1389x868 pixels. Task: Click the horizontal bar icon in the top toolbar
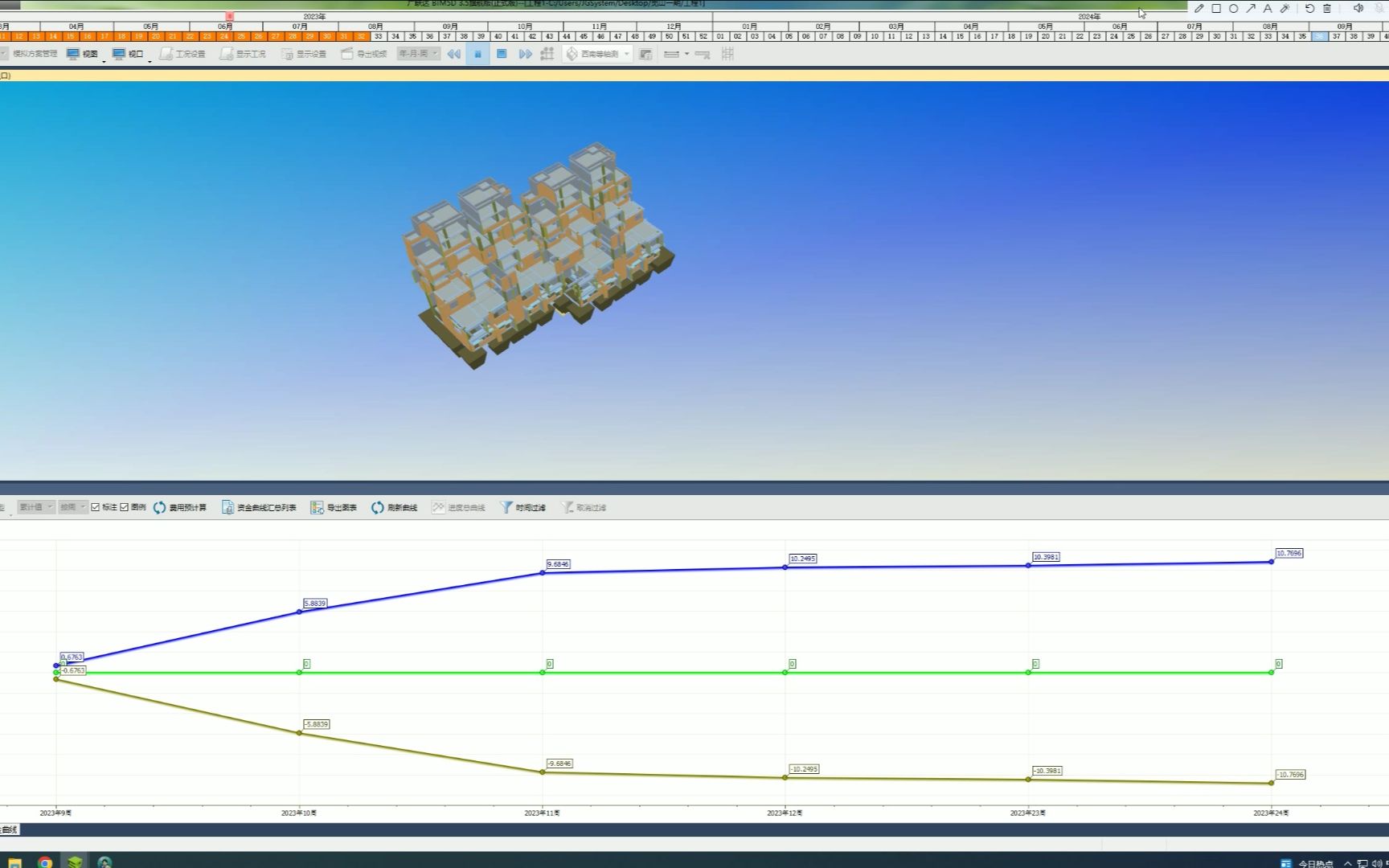pyautogui.click(x=671, y=54)
